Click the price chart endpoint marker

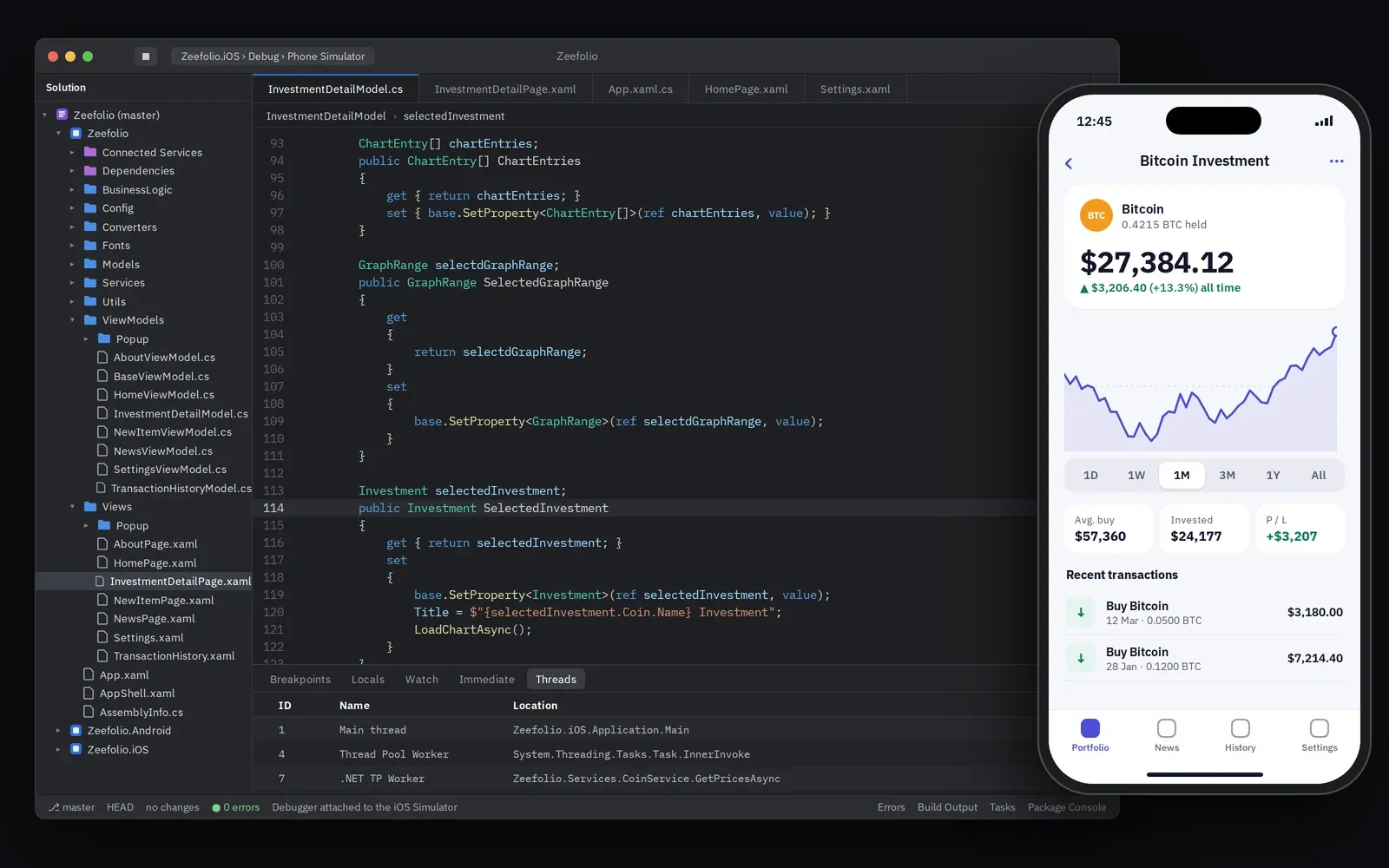[x=1335, y=330]
